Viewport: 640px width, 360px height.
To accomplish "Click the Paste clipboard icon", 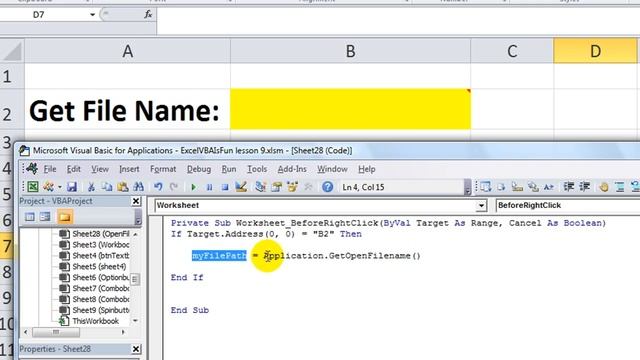I will click(x=122, y=187).
